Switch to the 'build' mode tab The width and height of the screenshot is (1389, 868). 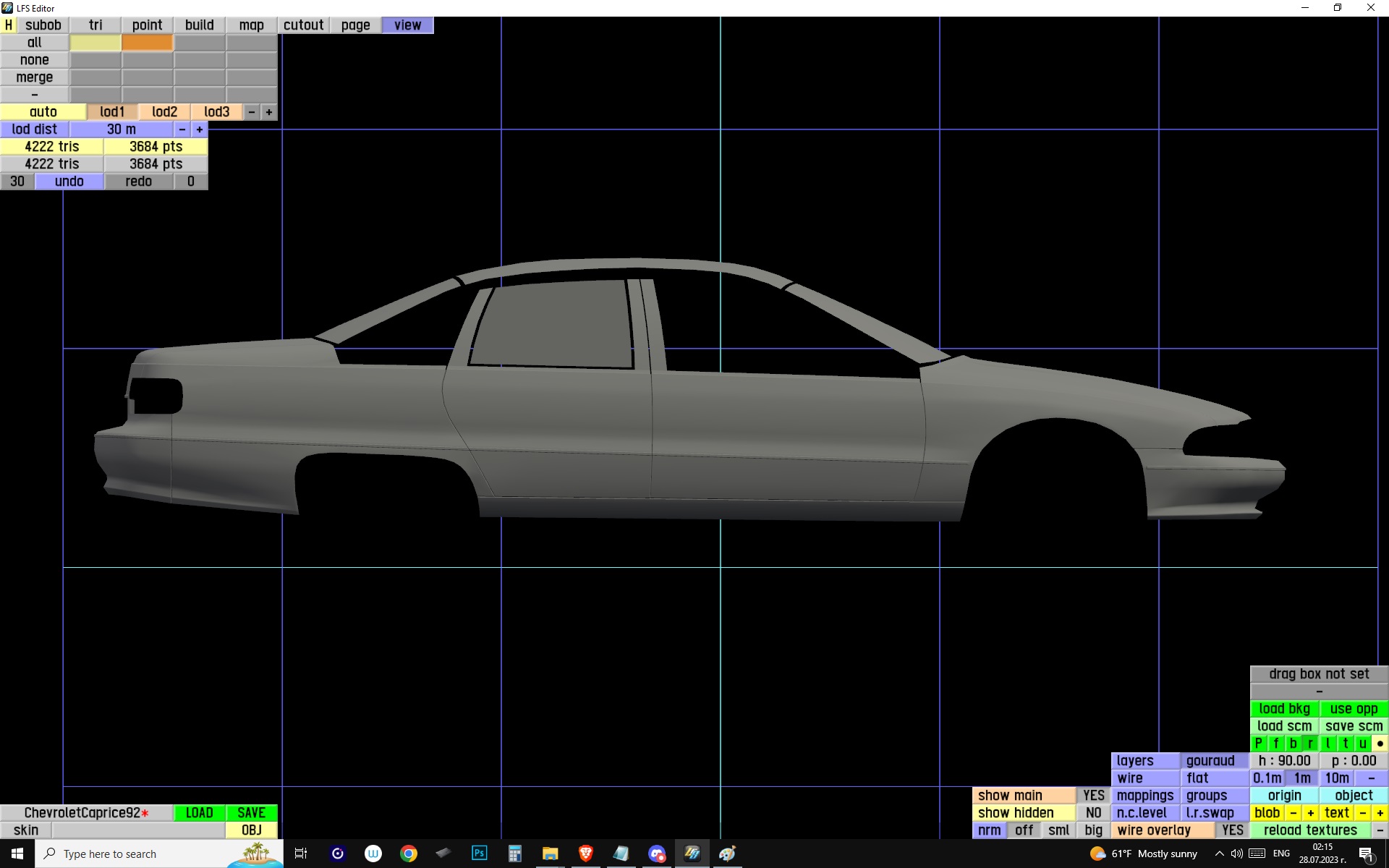click(199, 25)
